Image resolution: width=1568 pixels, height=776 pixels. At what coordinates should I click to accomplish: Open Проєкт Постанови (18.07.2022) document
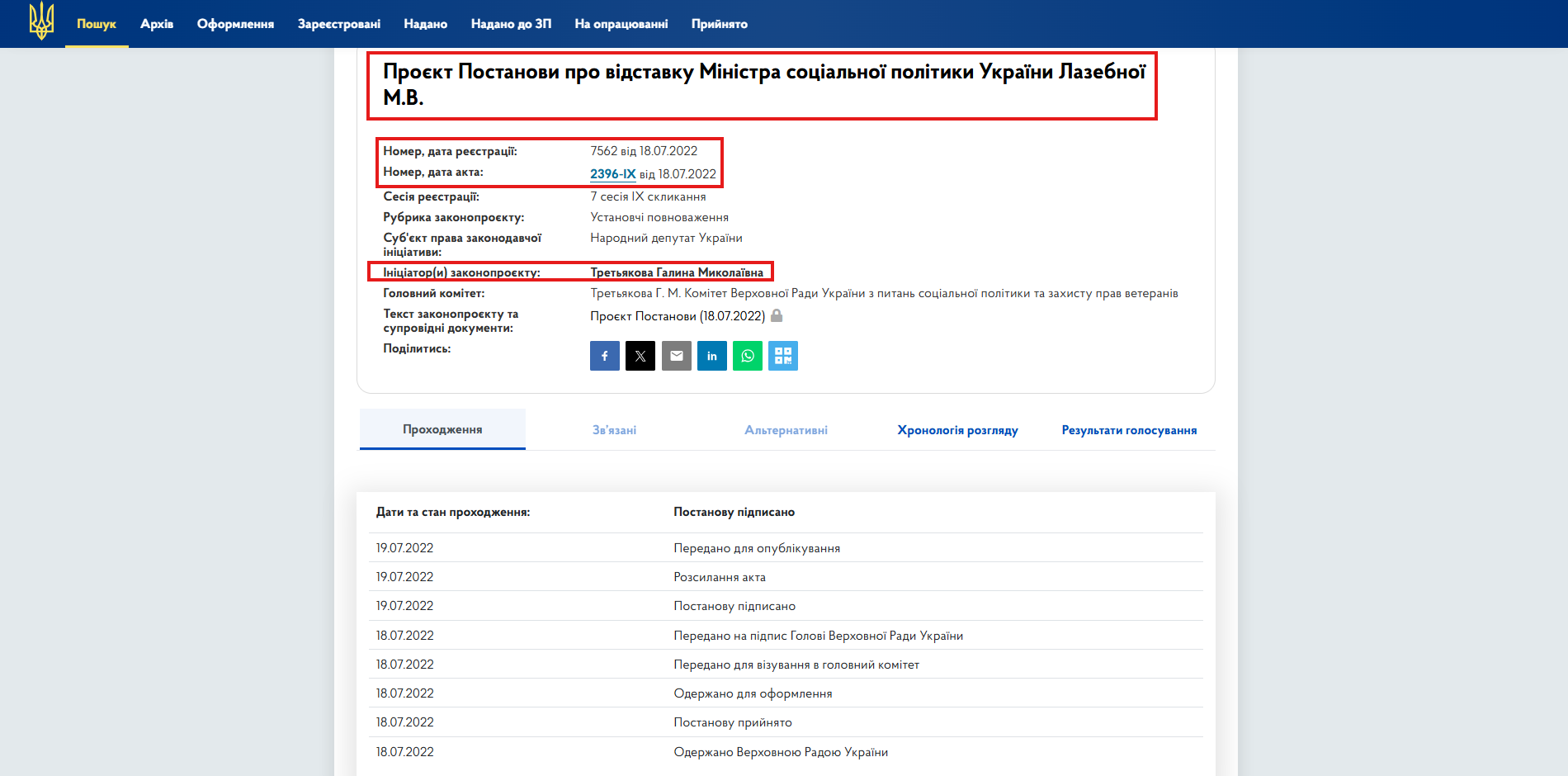click(x=678, y=316)
